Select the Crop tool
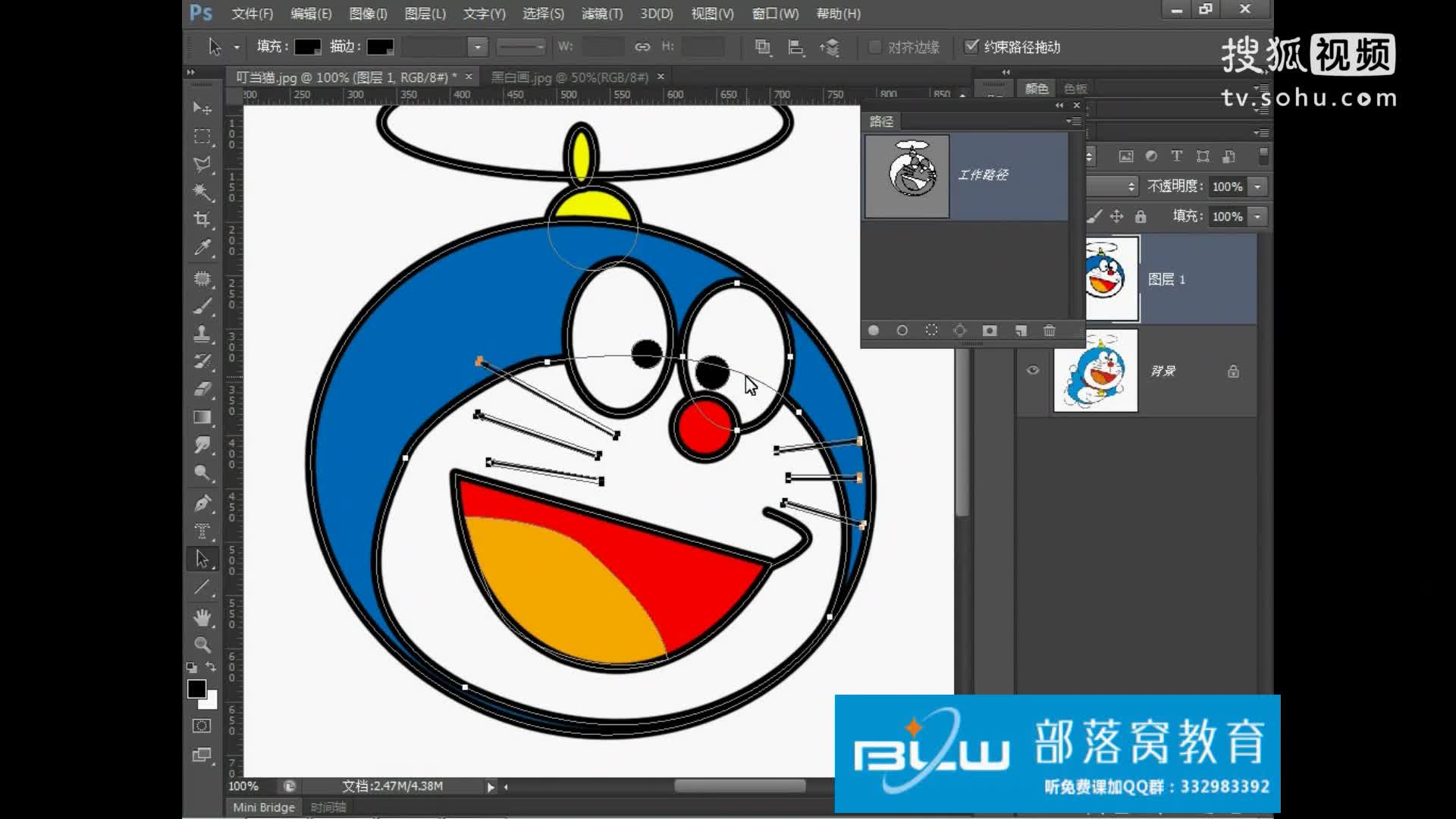The width and height of the screenshot is (1456, 819). point(202,220)
